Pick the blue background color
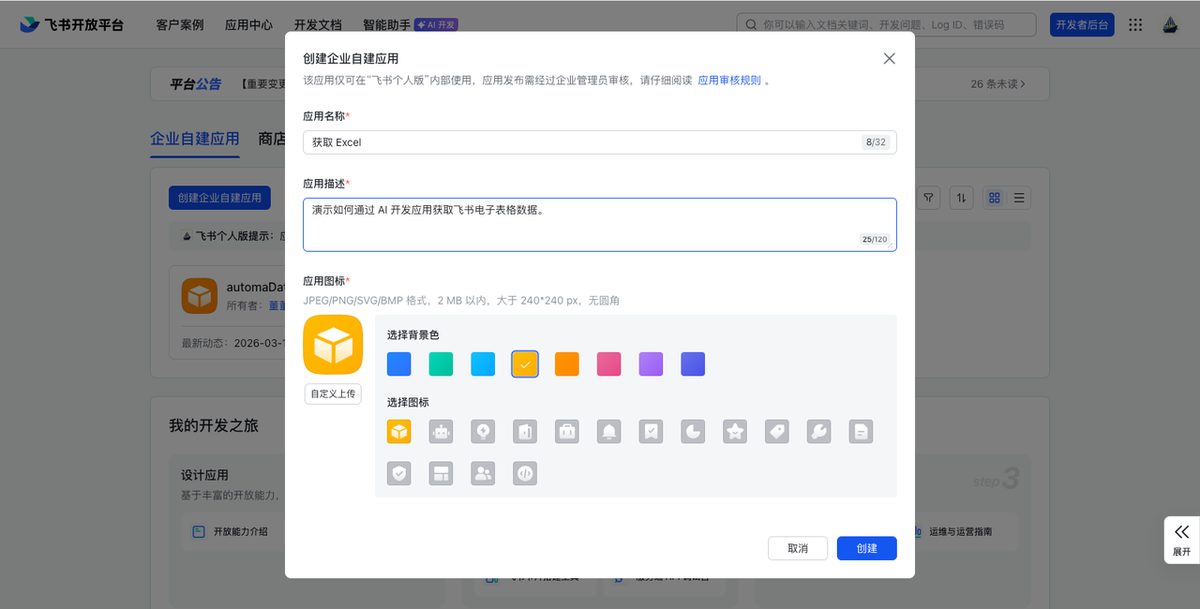1200x609 pixels. tap(399, 364)
